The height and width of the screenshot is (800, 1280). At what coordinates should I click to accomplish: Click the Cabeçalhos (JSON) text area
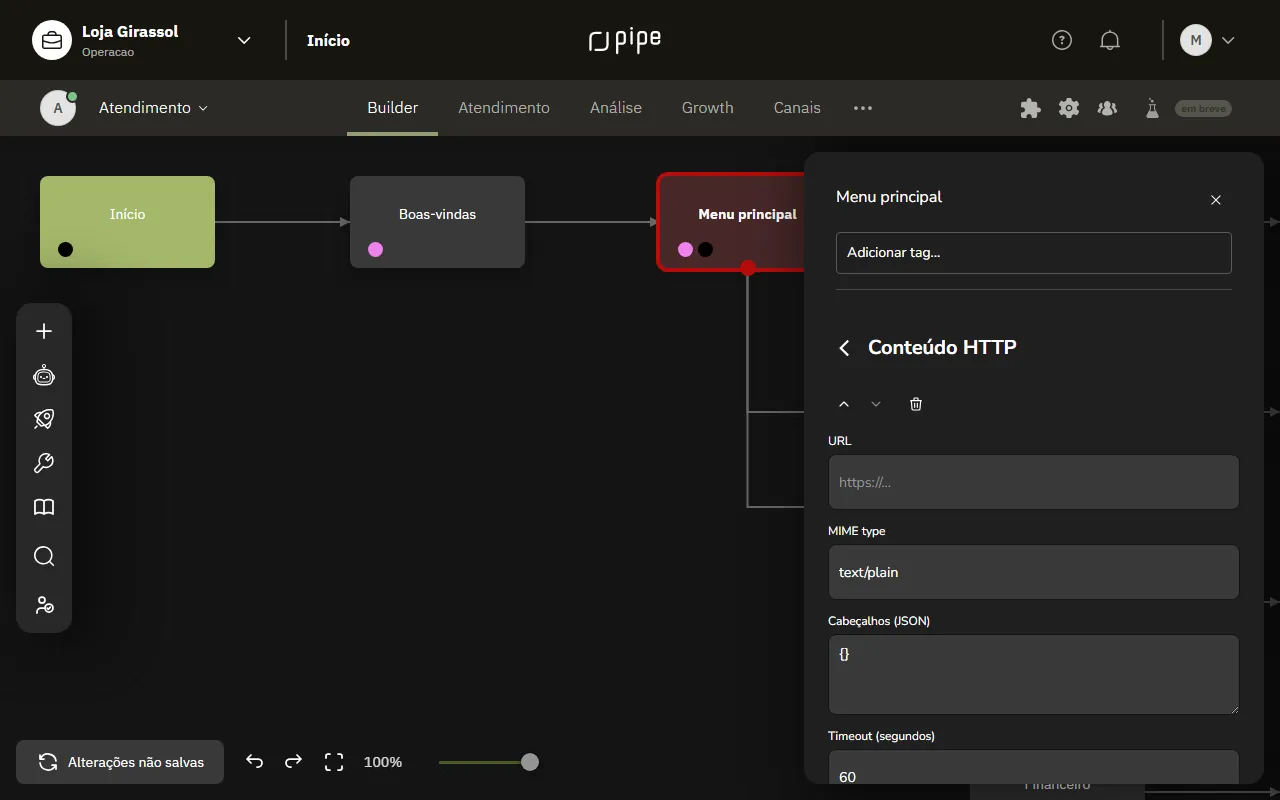[1034, 674]
